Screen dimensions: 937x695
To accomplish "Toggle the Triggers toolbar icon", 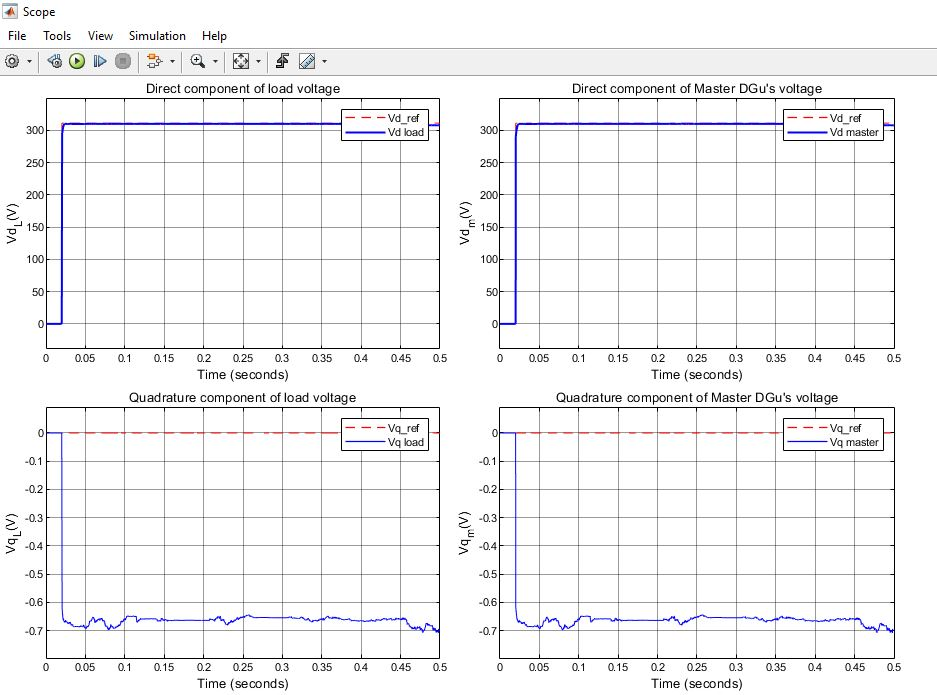I will click(x=282, y=61).
